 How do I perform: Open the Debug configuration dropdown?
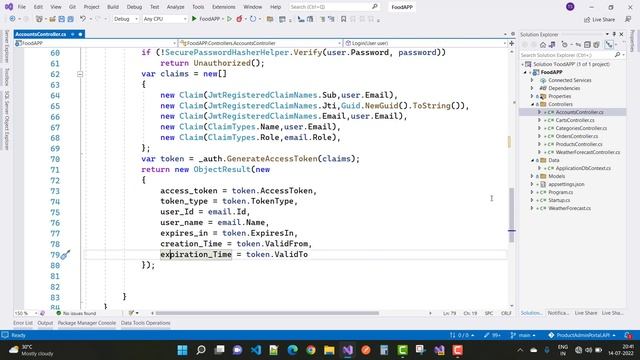point(126,19)
